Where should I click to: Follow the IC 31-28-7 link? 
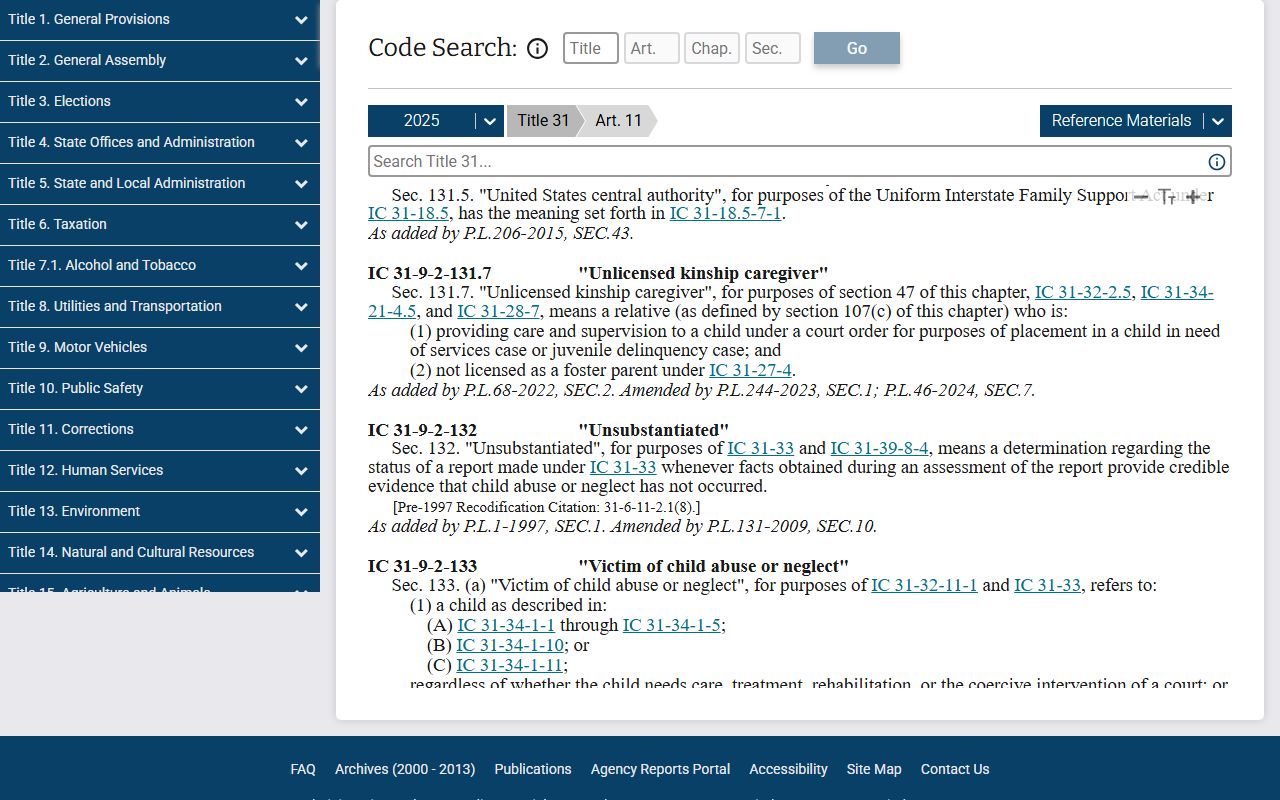(498, 312)
